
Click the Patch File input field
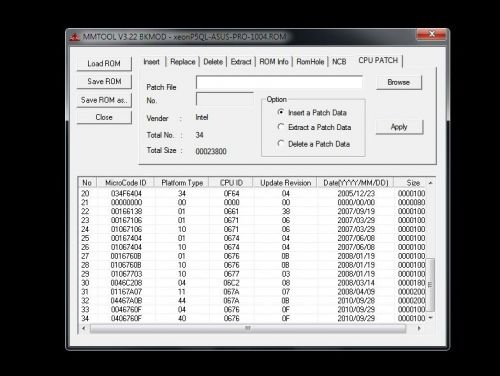(279, 82)
